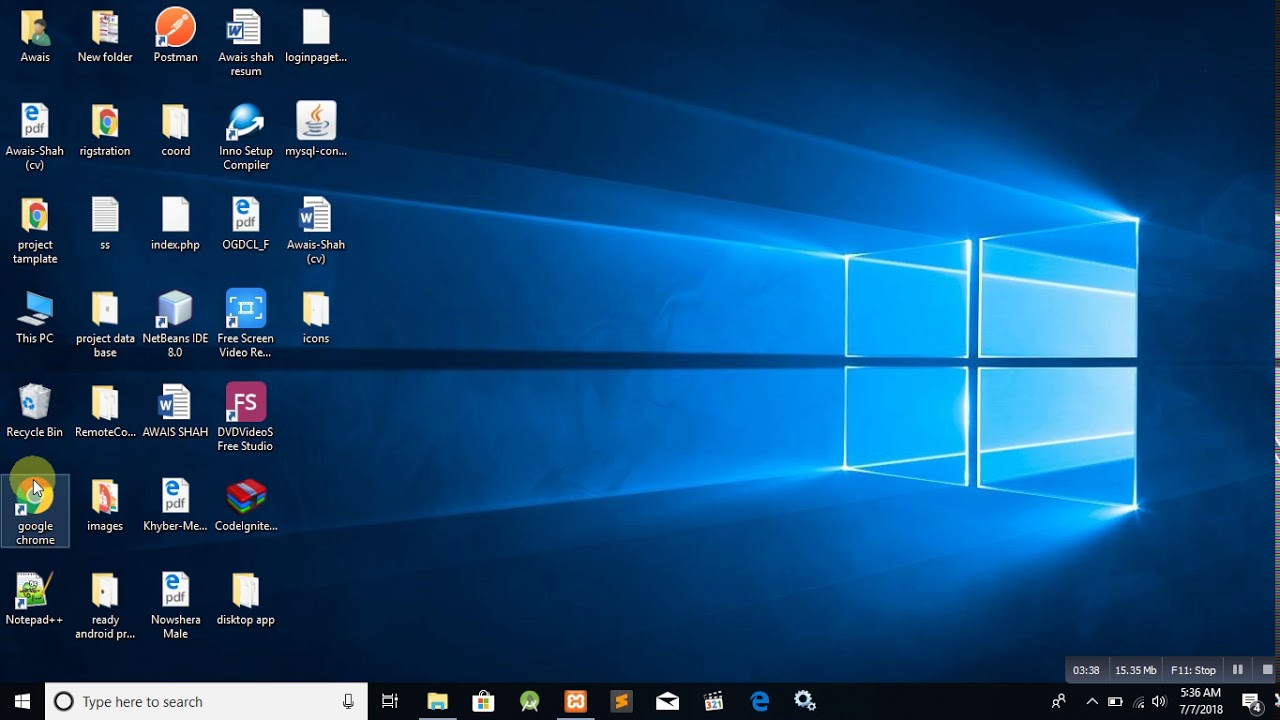The image size is (1280, 720).
Task: Click the search box microphone icon
Action: pyautogui.click(x=348, y=701)
